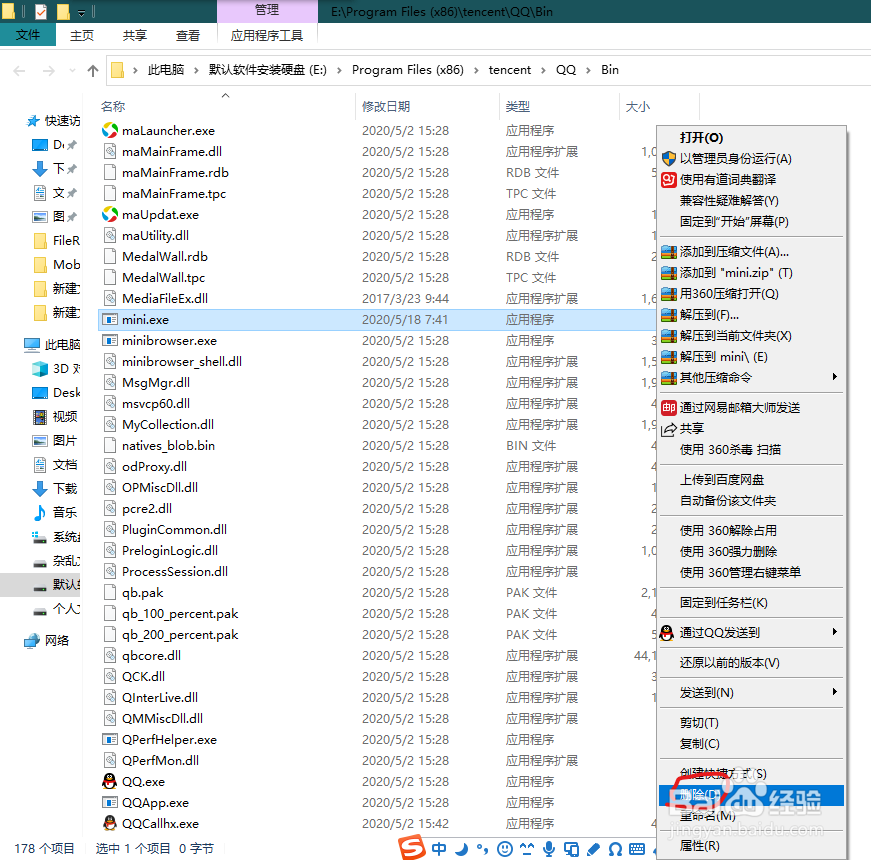Select the QQ.exe penguin icon
This screenshot has height=860, width=871.
[110, 781]
